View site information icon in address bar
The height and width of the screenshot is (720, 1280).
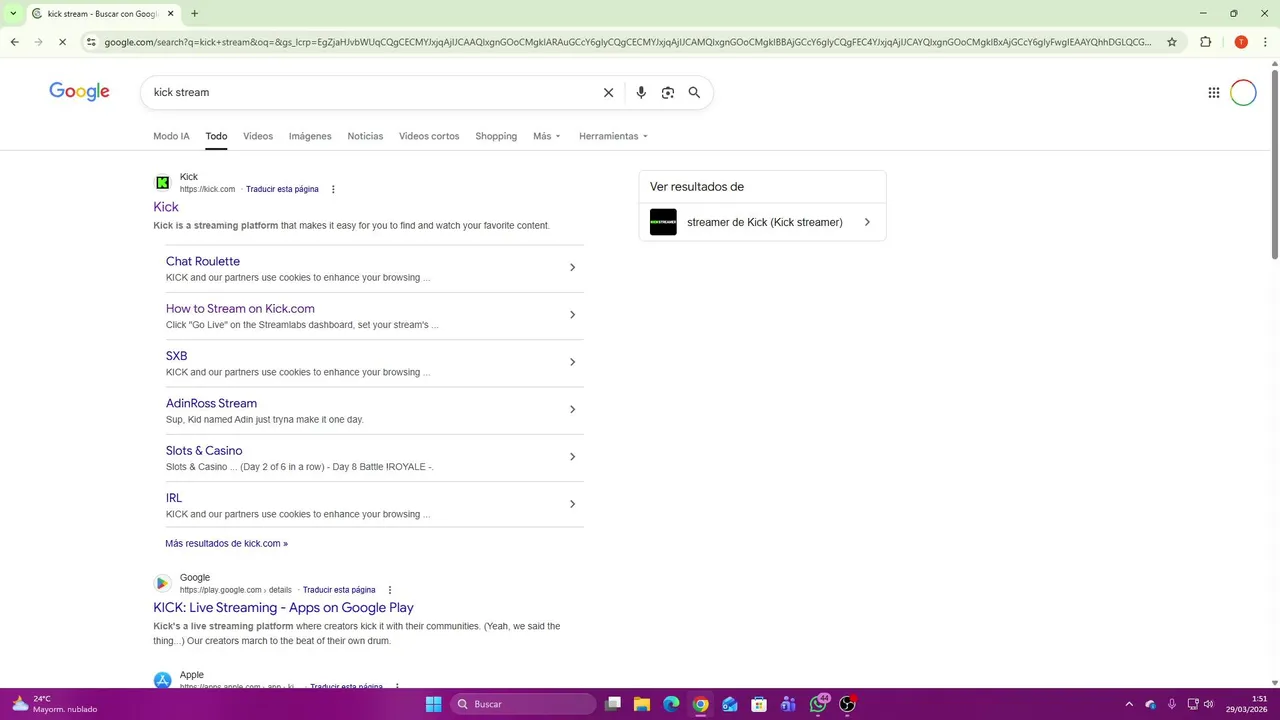point(91,42)
